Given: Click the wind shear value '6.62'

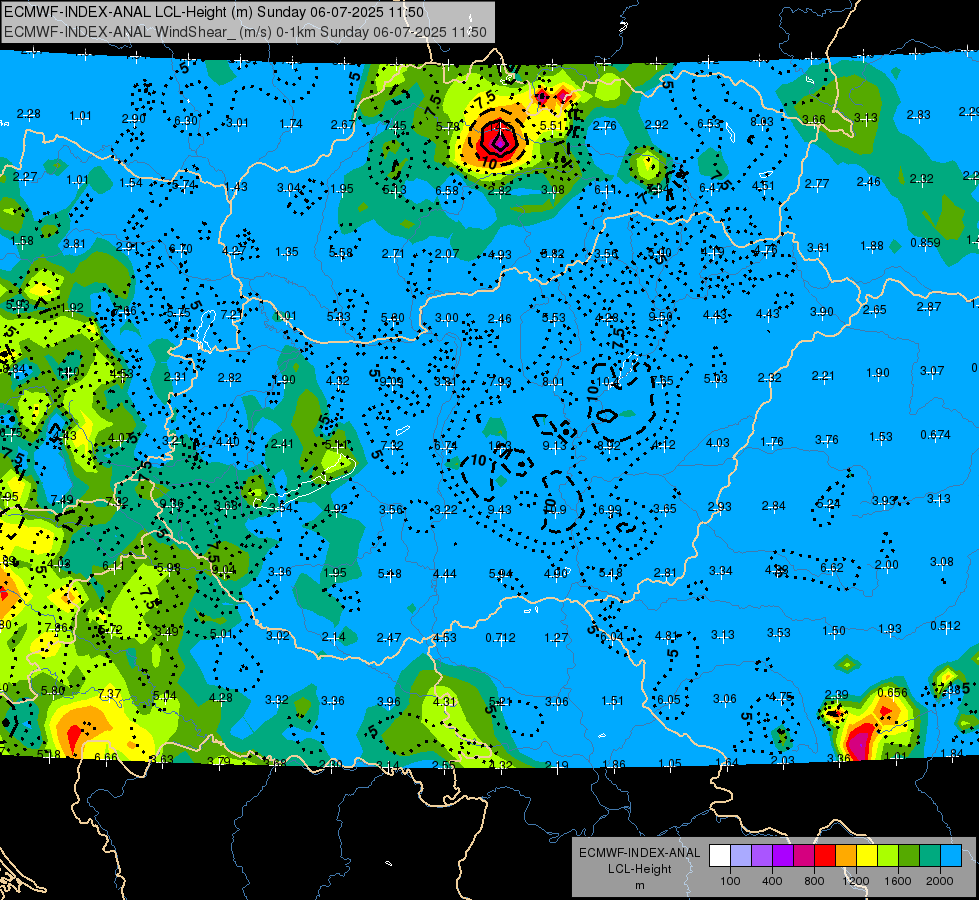Looking at the screenshot, I should pyautogui.click(x=832, y=567).
